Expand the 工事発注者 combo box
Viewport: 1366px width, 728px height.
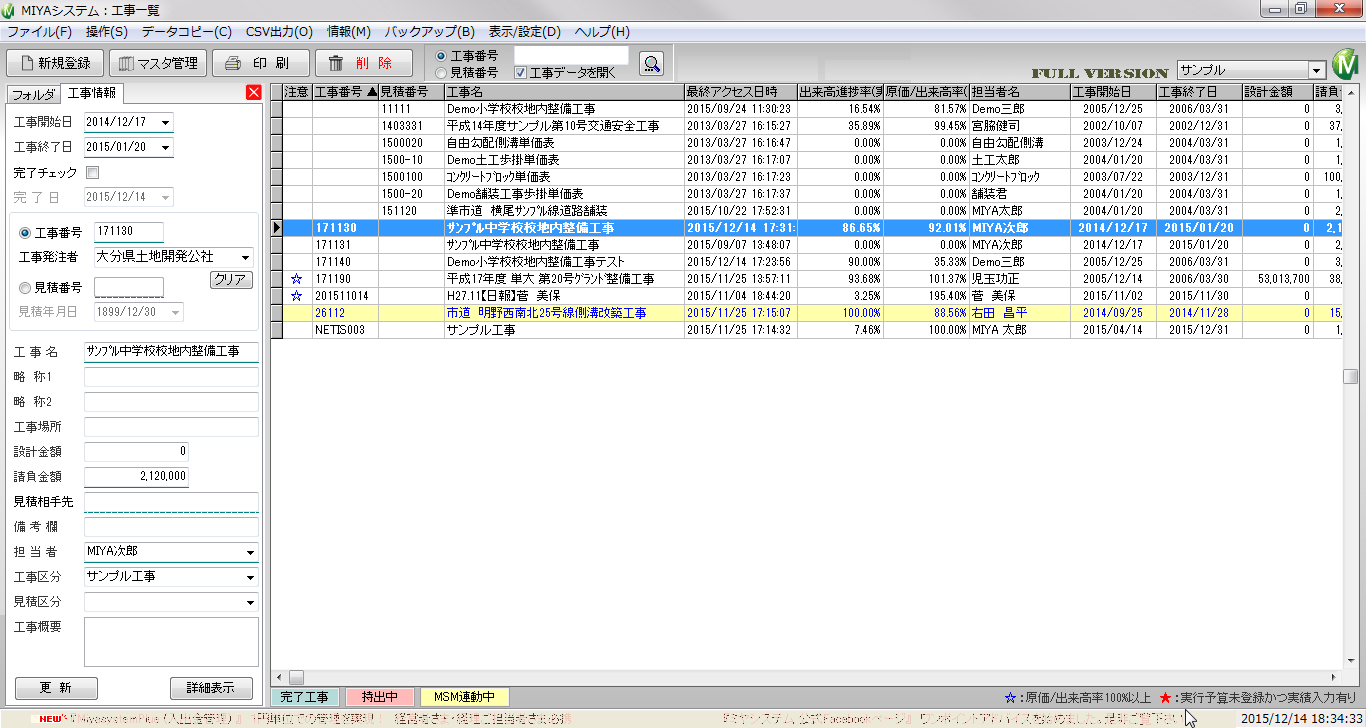coord(245,257)
